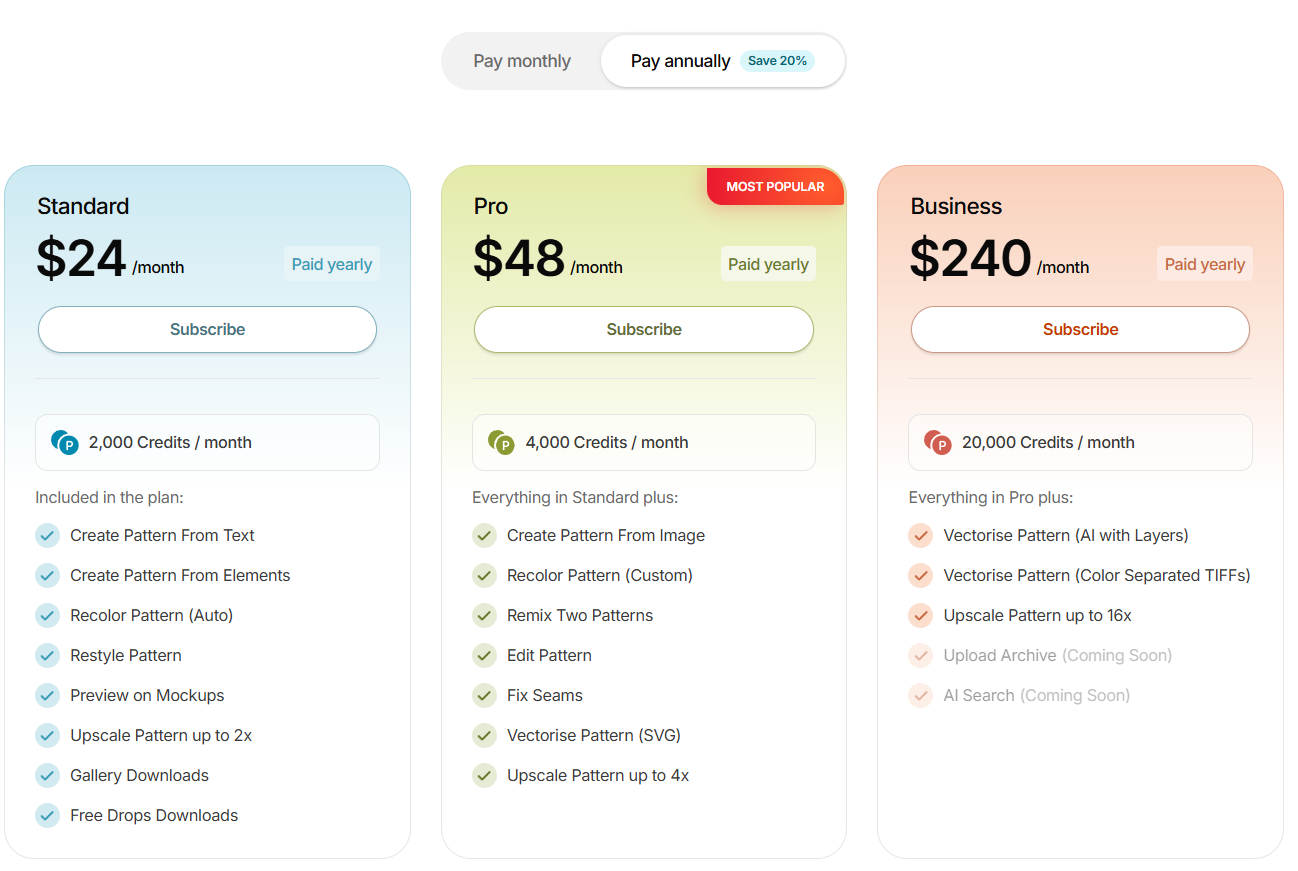Click the MOST POPULAR ribbon badge
The height and width of the screenshot is (871, 1298).
775,186
